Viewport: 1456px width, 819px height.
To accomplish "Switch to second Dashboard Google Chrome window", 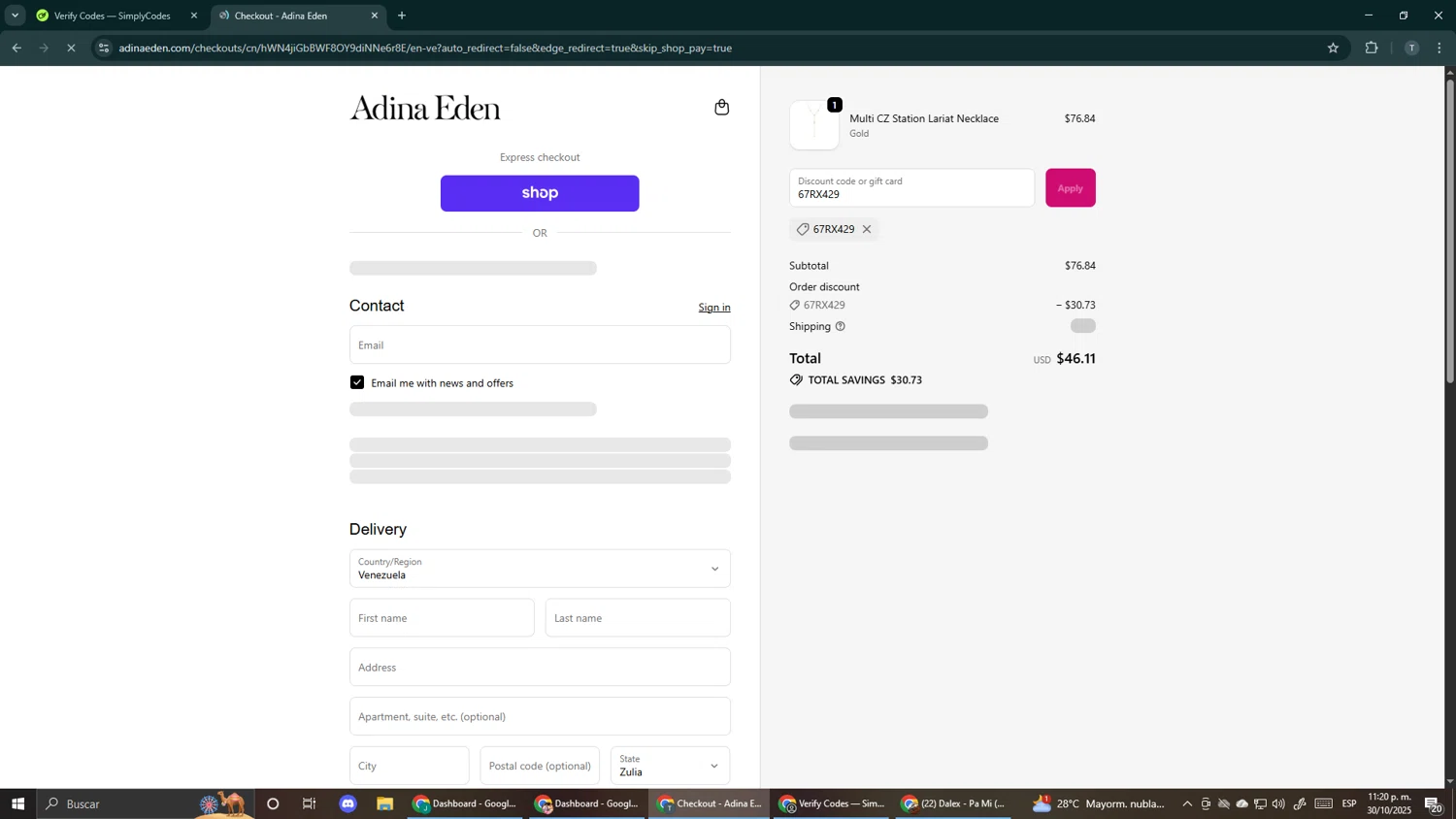I will (587, 803).
